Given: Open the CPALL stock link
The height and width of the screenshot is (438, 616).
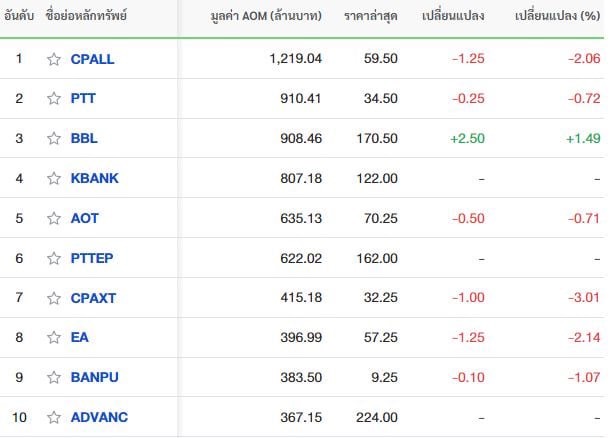Looking at the screenshot, I should (92, 59).
